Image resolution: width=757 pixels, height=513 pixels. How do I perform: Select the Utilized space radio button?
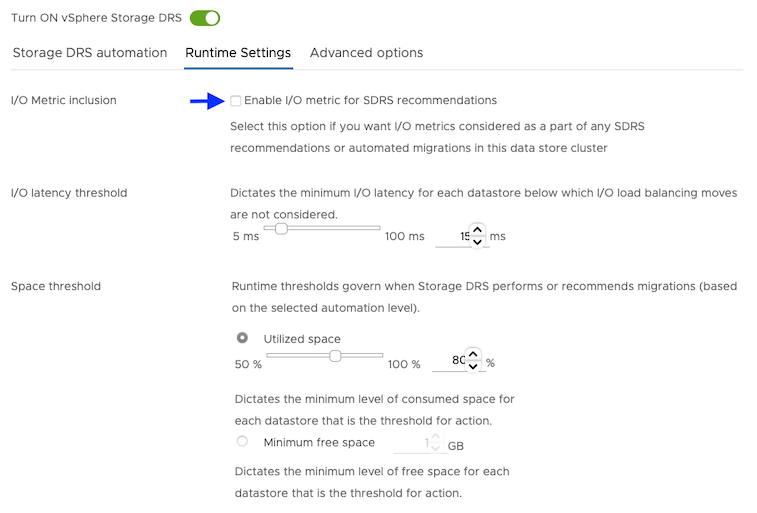pos(242,338)
